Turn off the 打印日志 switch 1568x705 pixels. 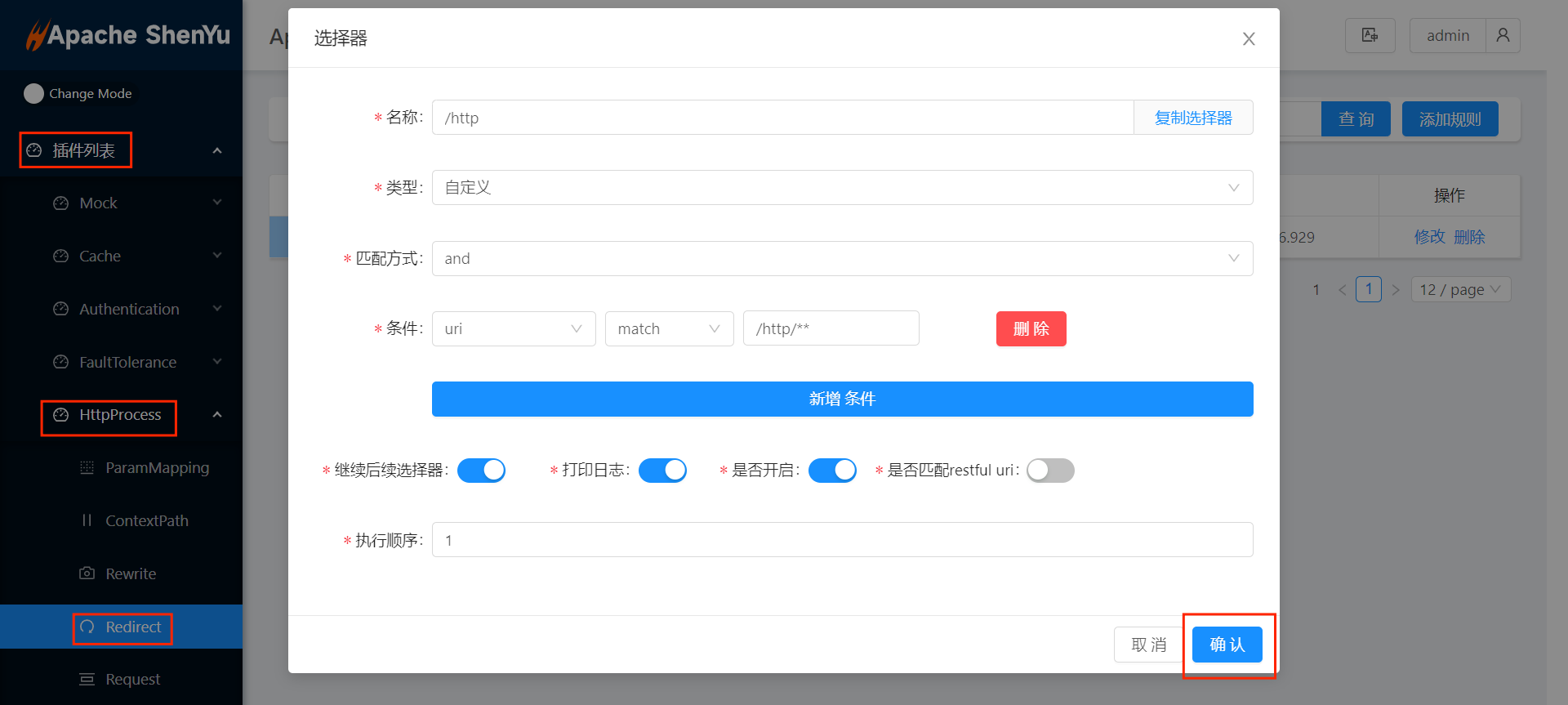(662, 471)
